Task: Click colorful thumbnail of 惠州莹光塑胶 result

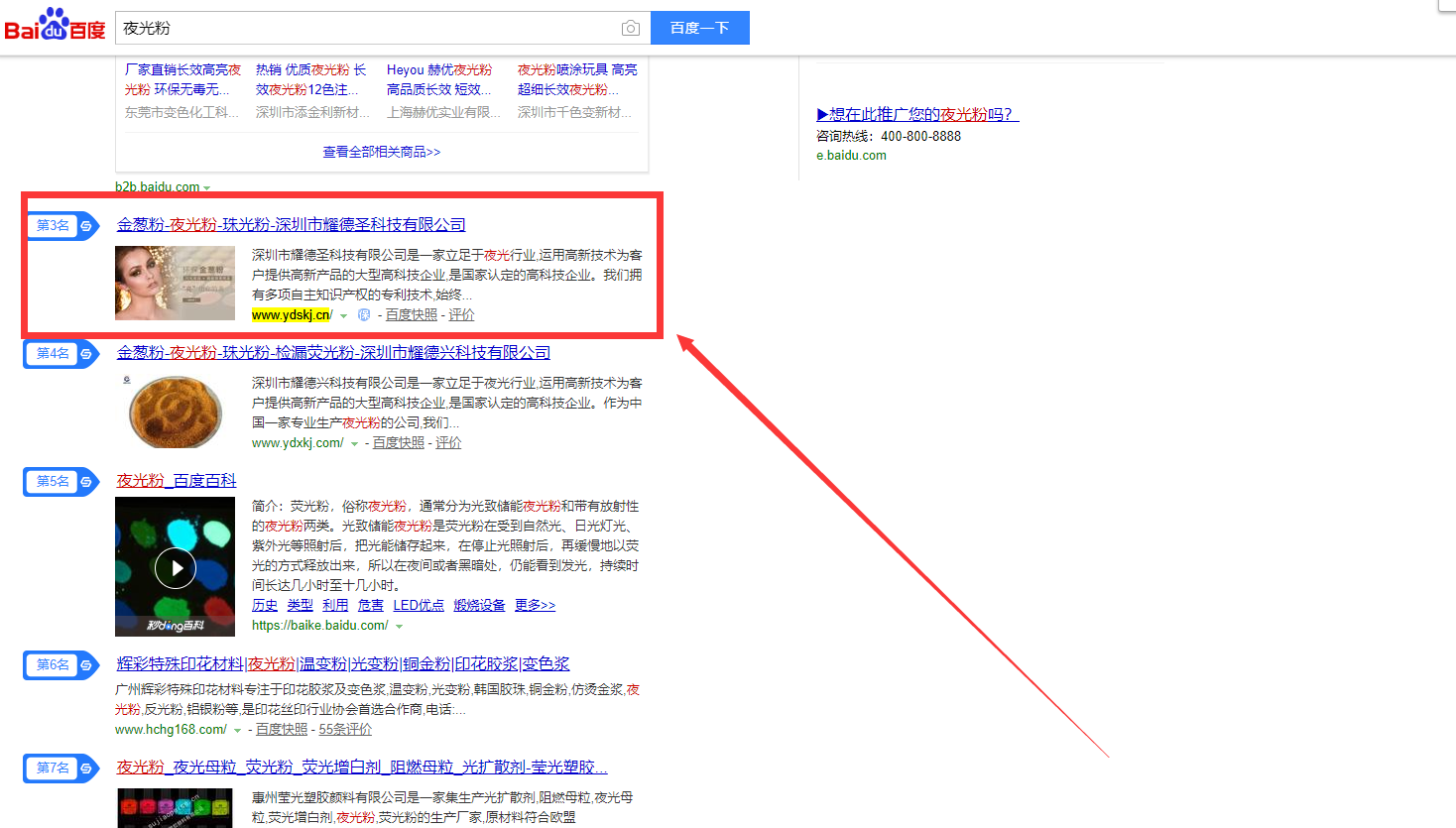Action: [175, 808]
